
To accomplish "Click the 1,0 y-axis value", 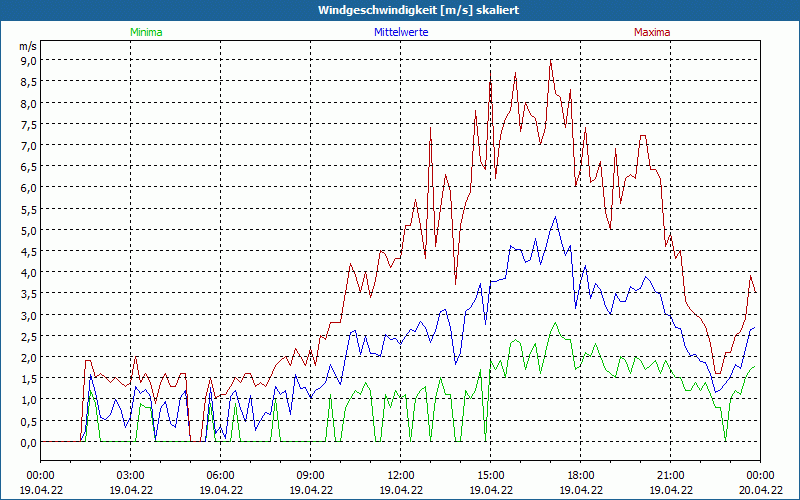I will (29, 400).
